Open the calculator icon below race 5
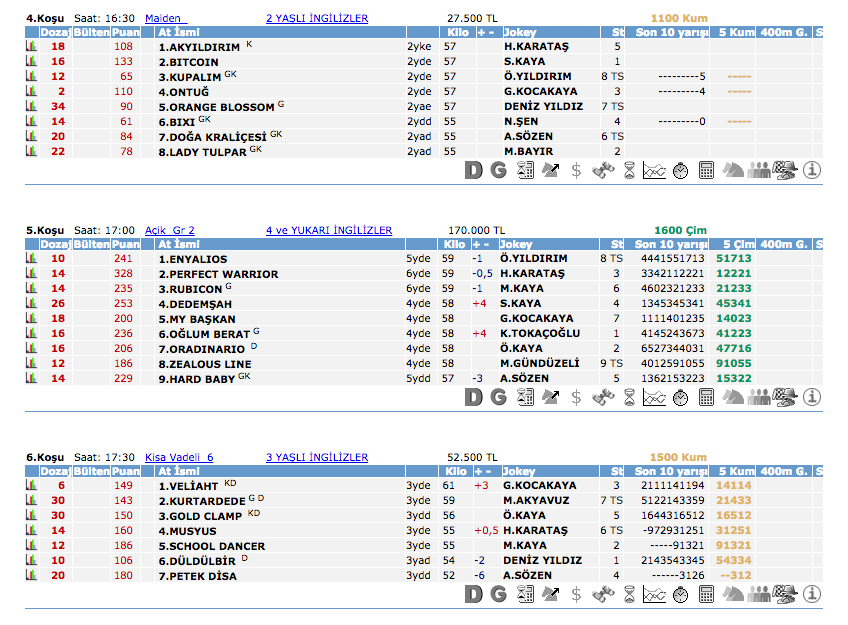Viewport: 848px width, 625px height. [706, 397]
